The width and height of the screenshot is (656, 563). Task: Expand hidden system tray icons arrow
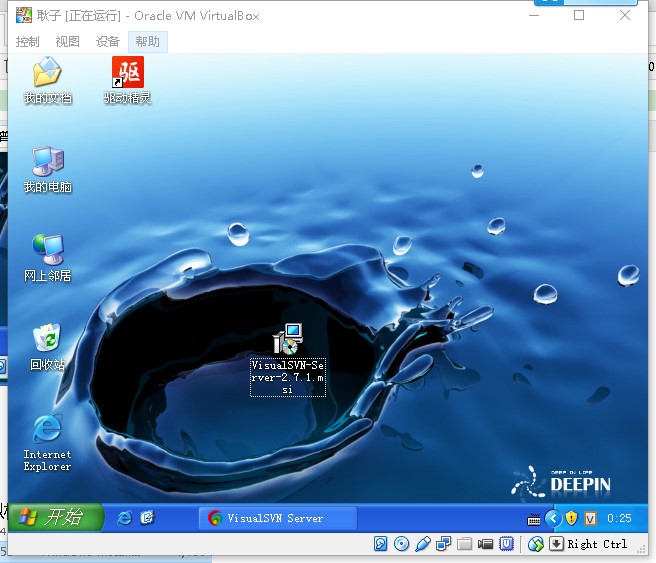click(x=552, y=518)
